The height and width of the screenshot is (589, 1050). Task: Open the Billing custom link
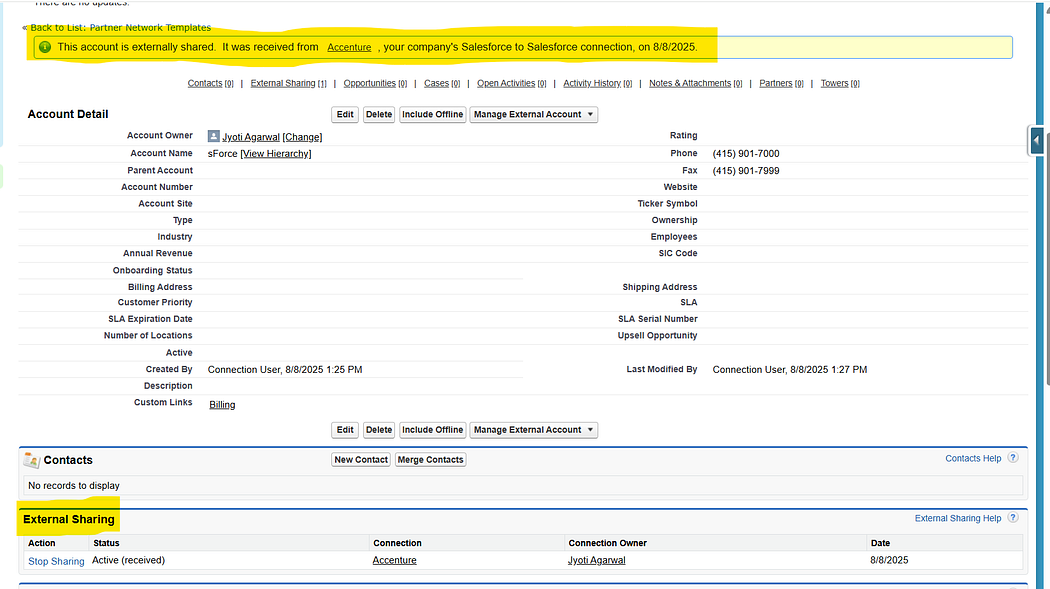click(x=222, y=405)
